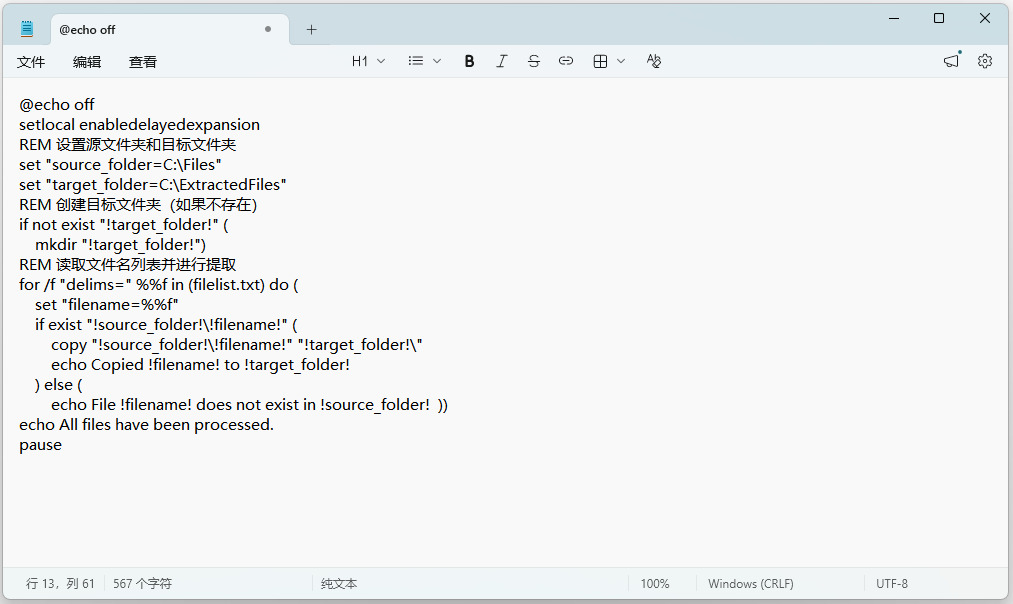
Task: Open the 文件 menu
Action: pos(31,61)
